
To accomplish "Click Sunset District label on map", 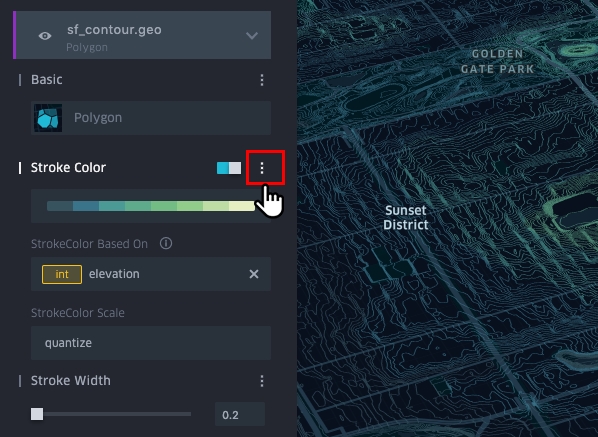I will click(x=406, y=217).
